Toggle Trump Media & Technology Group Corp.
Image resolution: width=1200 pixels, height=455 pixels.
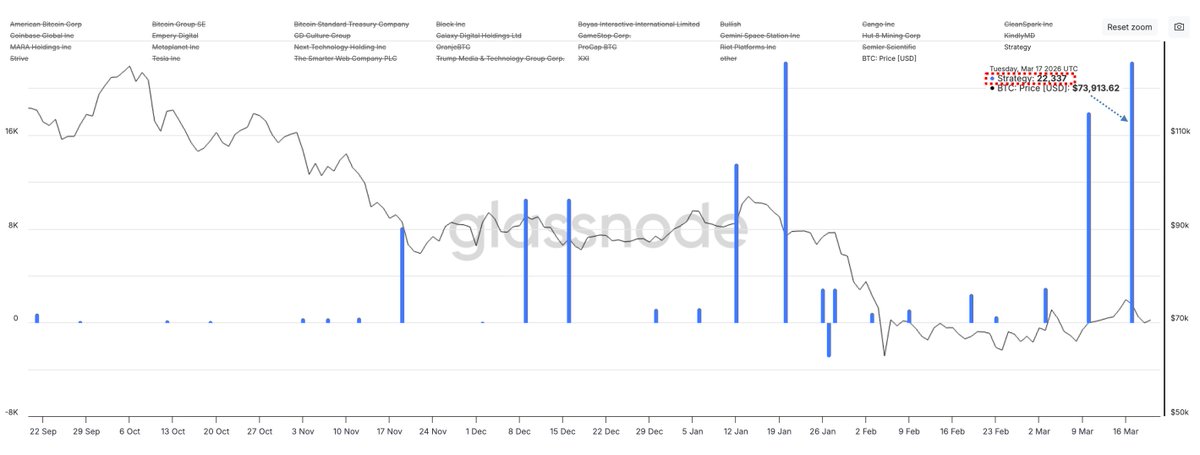501,59
